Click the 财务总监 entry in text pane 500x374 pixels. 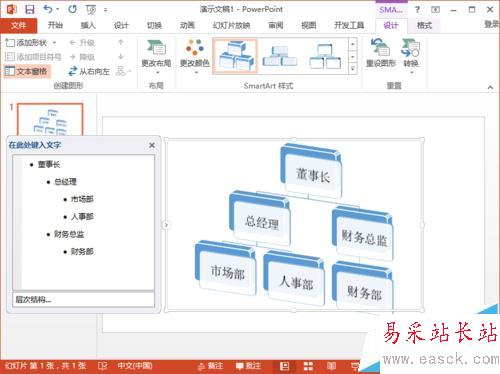click(69, 234)
